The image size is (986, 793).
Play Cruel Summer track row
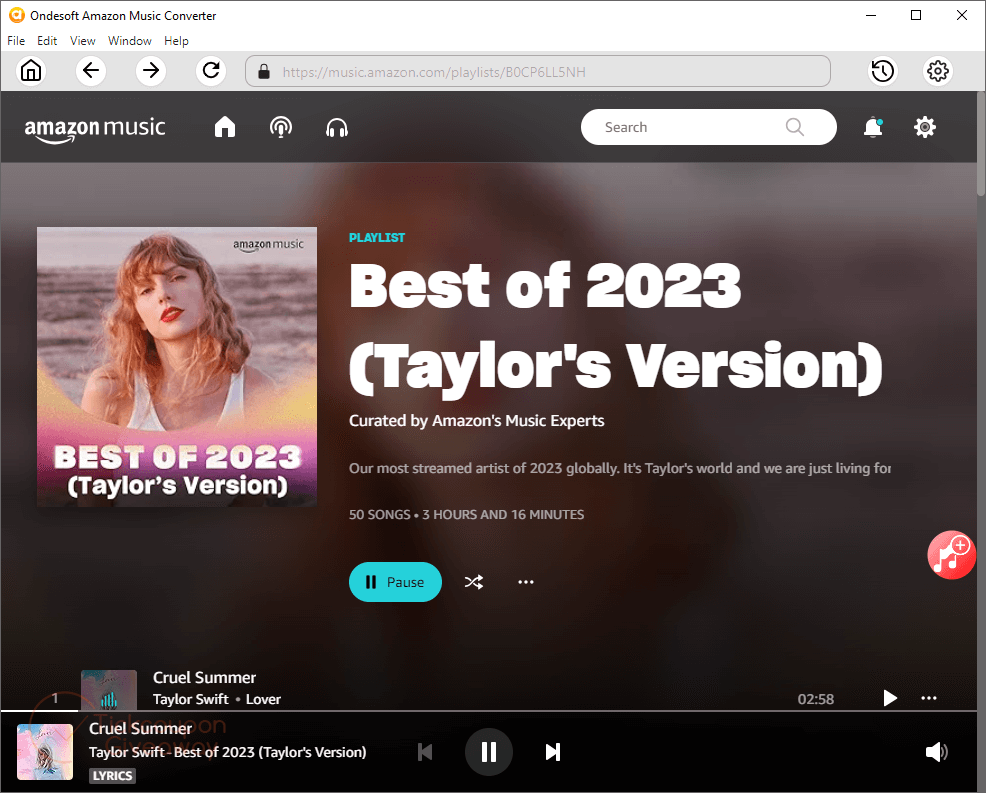coord(890,698)
